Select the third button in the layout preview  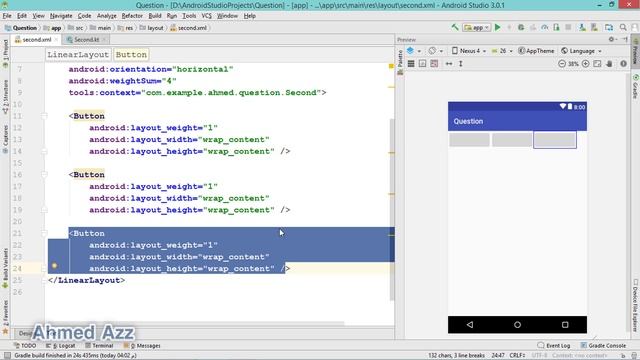pos(555,140)
